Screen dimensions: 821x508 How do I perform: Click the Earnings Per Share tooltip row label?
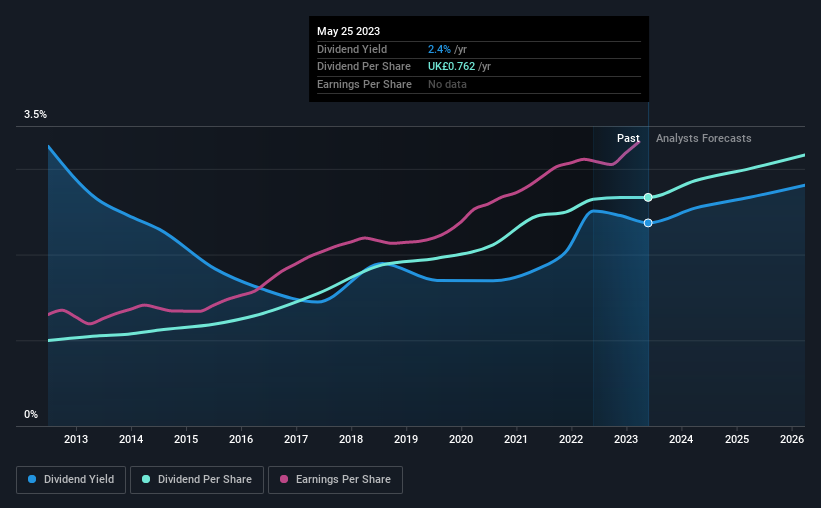click(364, 84)
